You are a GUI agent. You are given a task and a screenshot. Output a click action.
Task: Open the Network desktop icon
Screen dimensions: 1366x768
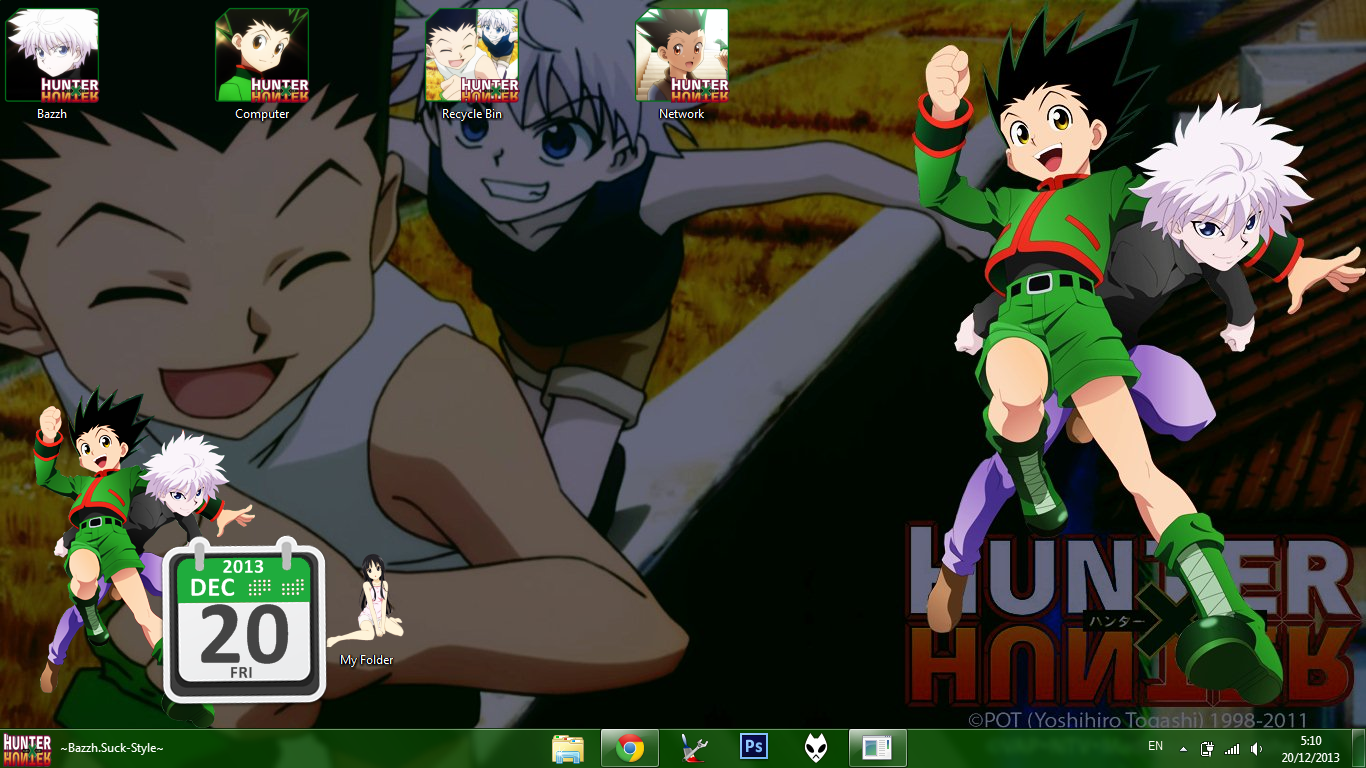(x=682, y=64)
